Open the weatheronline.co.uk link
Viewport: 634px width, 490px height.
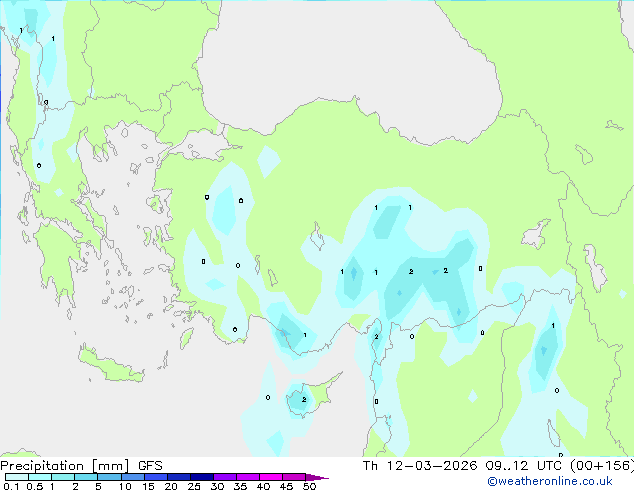549,481
